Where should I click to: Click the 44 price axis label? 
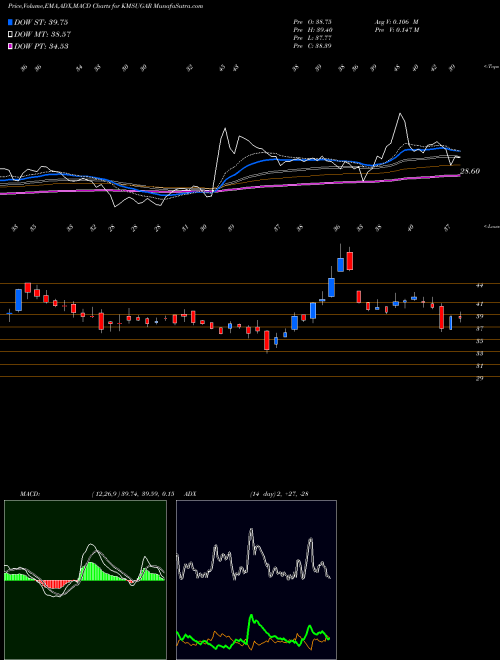tap(479, 285)
